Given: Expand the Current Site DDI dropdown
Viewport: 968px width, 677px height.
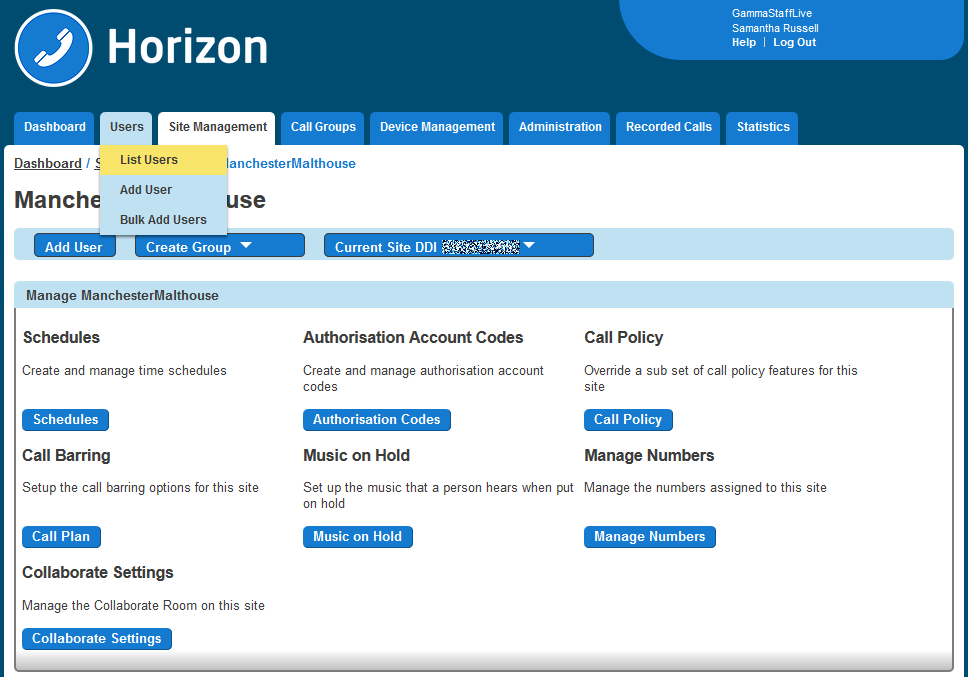Looking at the screenshot, I should pyautogui.click(x=458, y=246).
